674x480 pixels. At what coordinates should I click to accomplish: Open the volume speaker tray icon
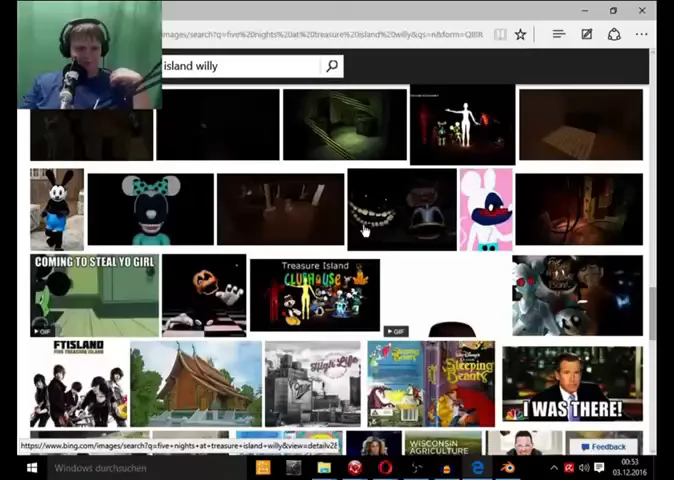[584, 468]
